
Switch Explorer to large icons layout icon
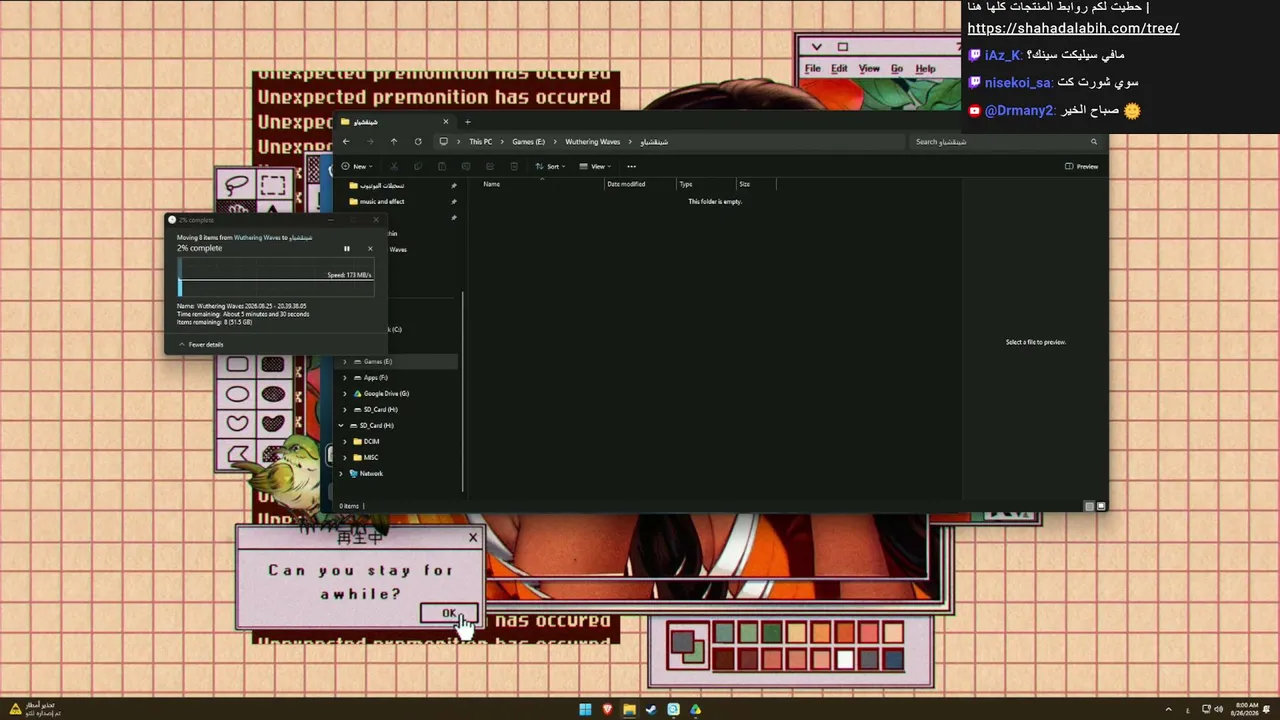(x=1101, y=506)
